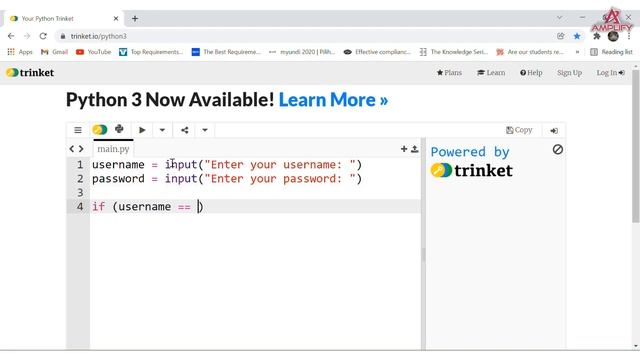Click the sign-in arrow icon beside Copy

[554, 131]
